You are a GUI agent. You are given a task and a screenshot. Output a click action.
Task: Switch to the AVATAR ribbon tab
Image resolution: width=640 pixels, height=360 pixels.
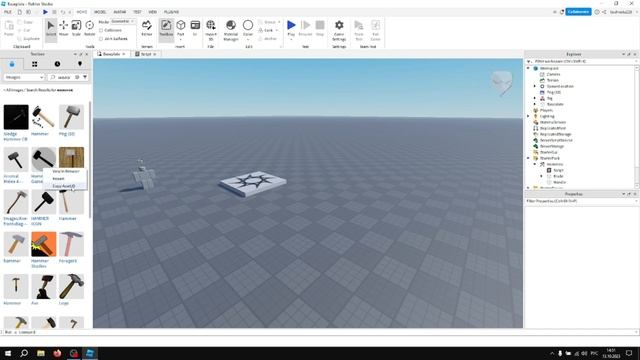tap(120, 12)
